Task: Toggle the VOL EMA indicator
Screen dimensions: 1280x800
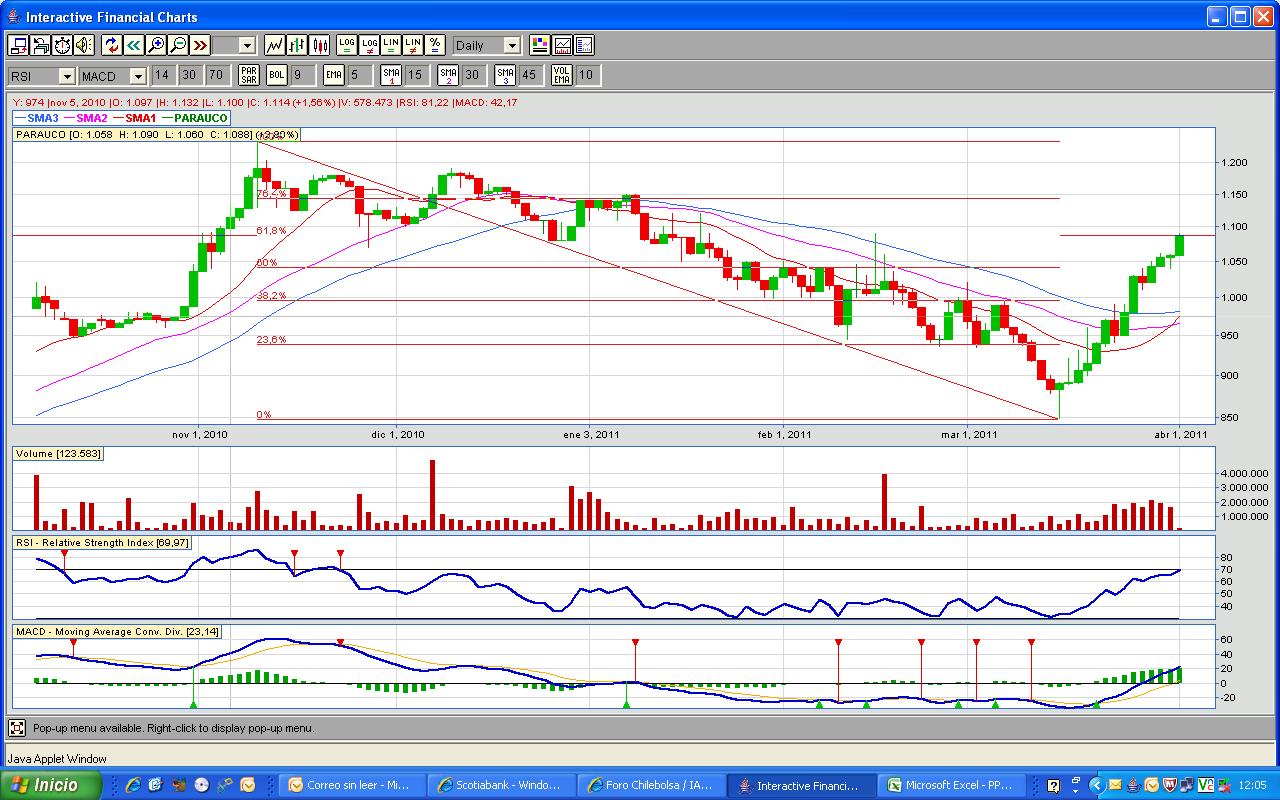Action: (562, 75)
